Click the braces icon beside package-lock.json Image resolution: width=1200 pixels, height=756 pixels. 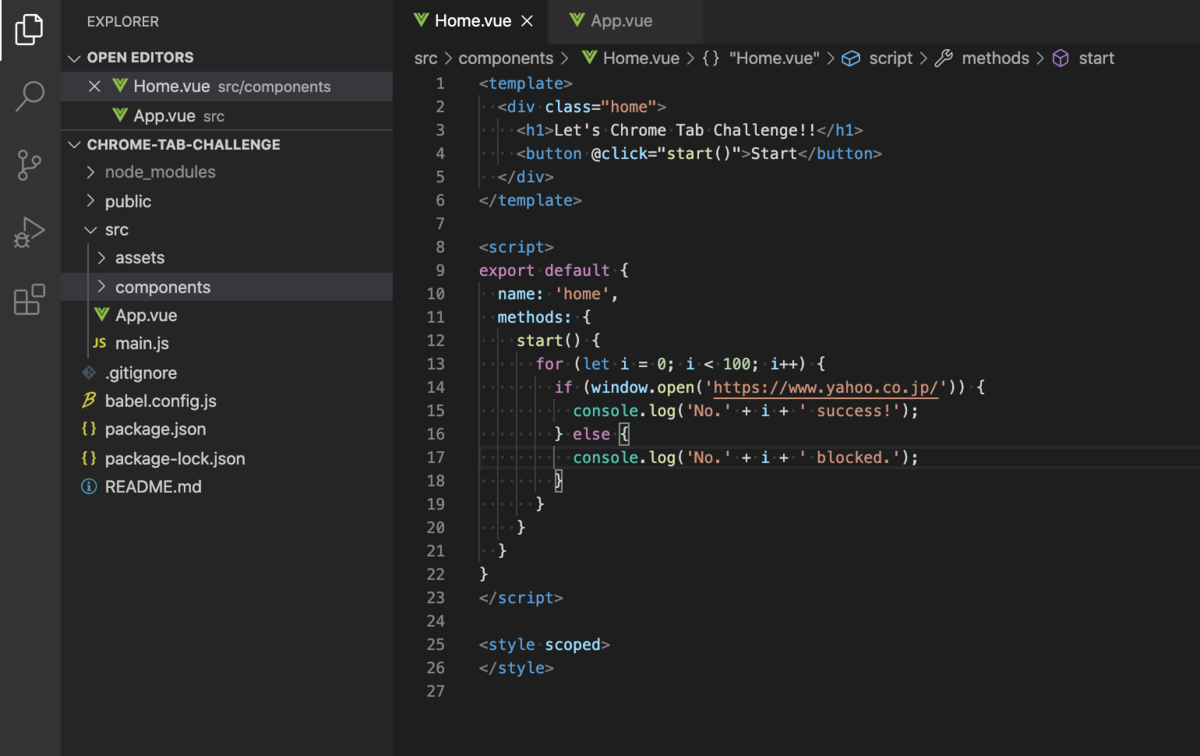[88, 459]
